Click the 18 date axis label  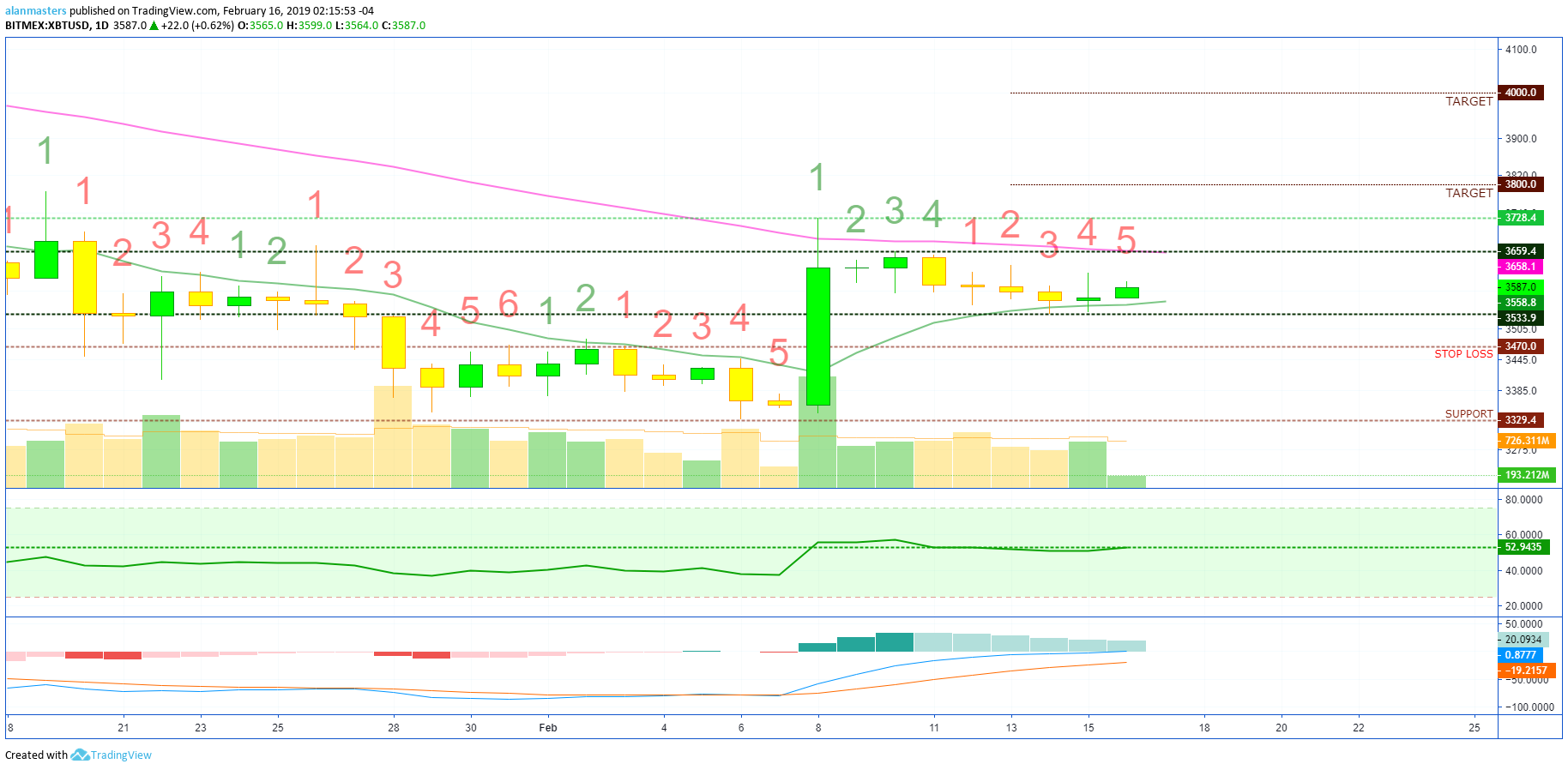click(1204, 728)
